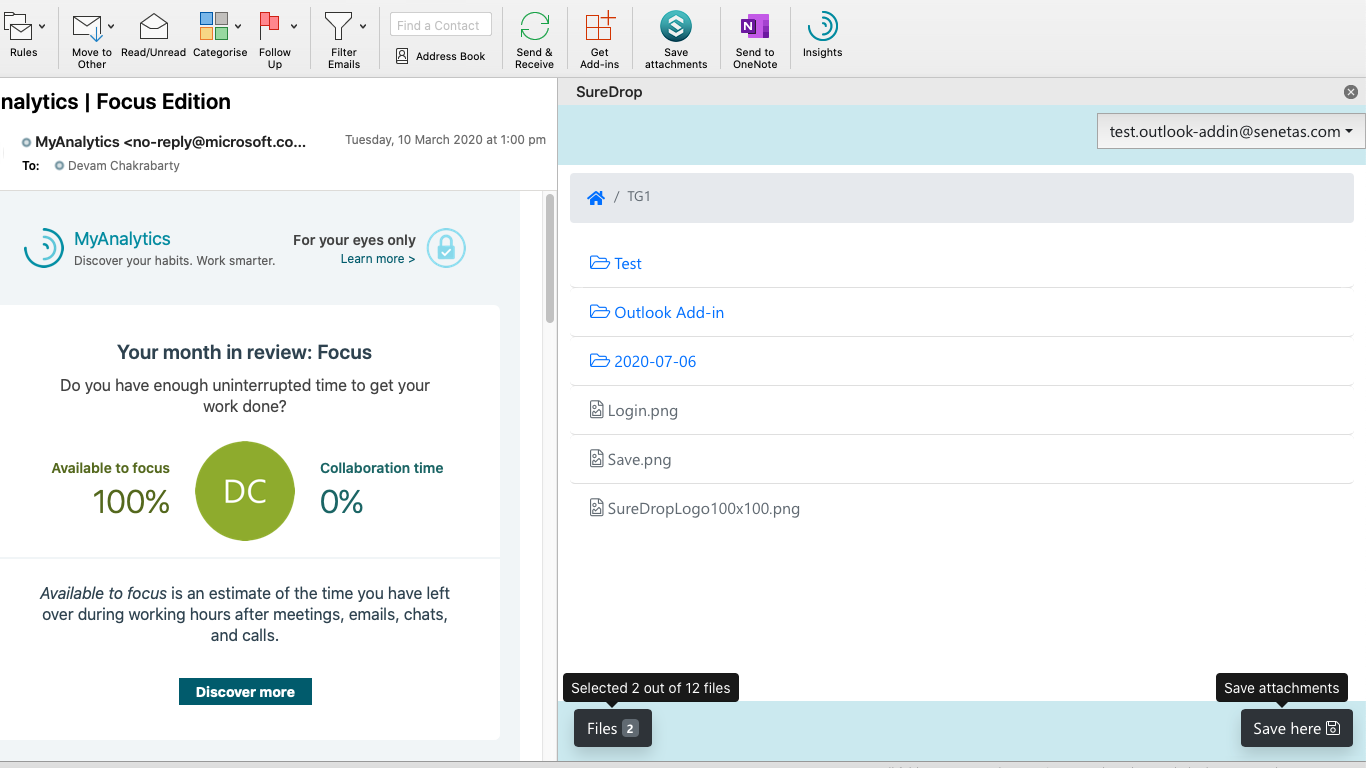This screenshot has height=768, width=1366.
Task: Click the Move to Other envelope icon
Action: (87, 27)
